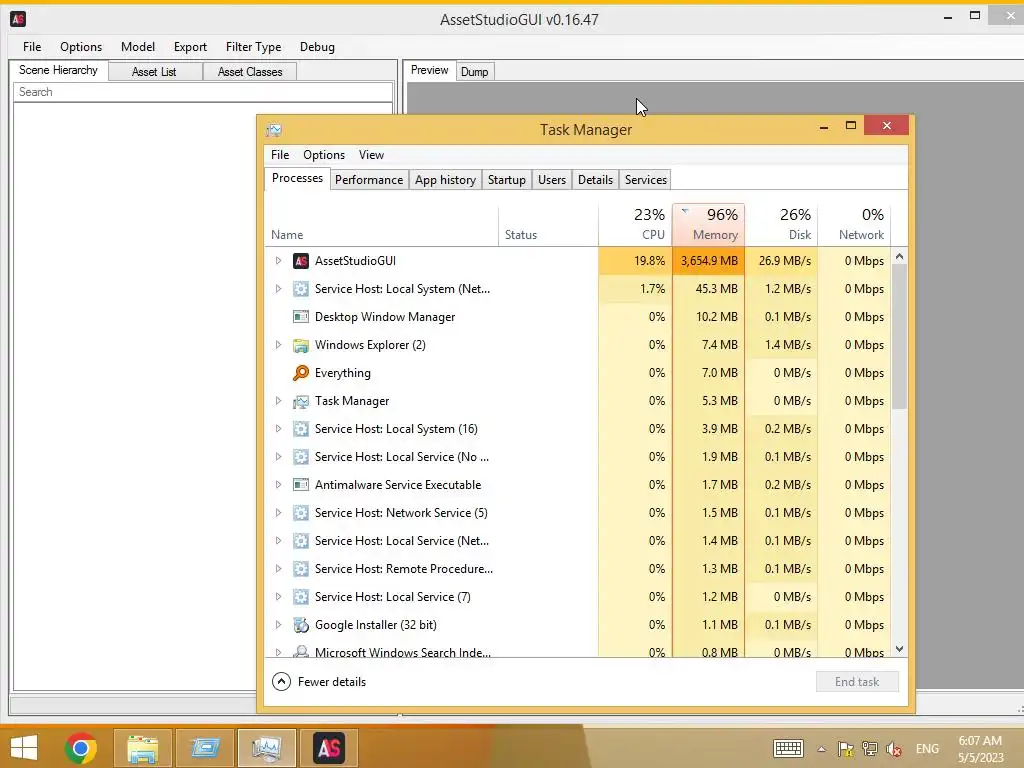Click the muted speaker volume tray icon
This screenshot has width=1024, height=768.
click(x=894, y=749)
